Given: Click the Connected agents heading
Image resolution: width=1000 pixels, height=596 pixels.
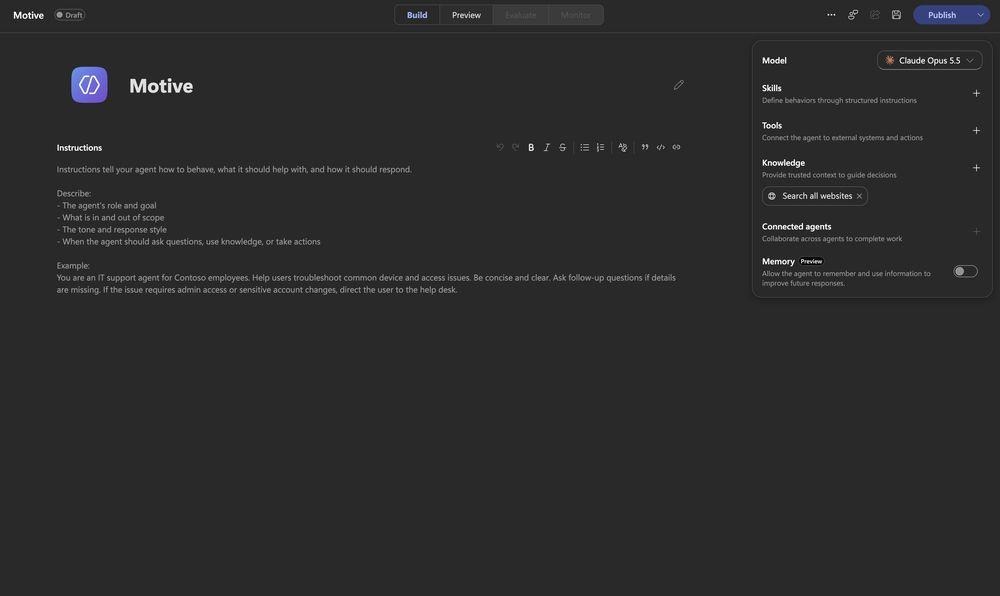Looking at the screenshot, I should (796, 226).
